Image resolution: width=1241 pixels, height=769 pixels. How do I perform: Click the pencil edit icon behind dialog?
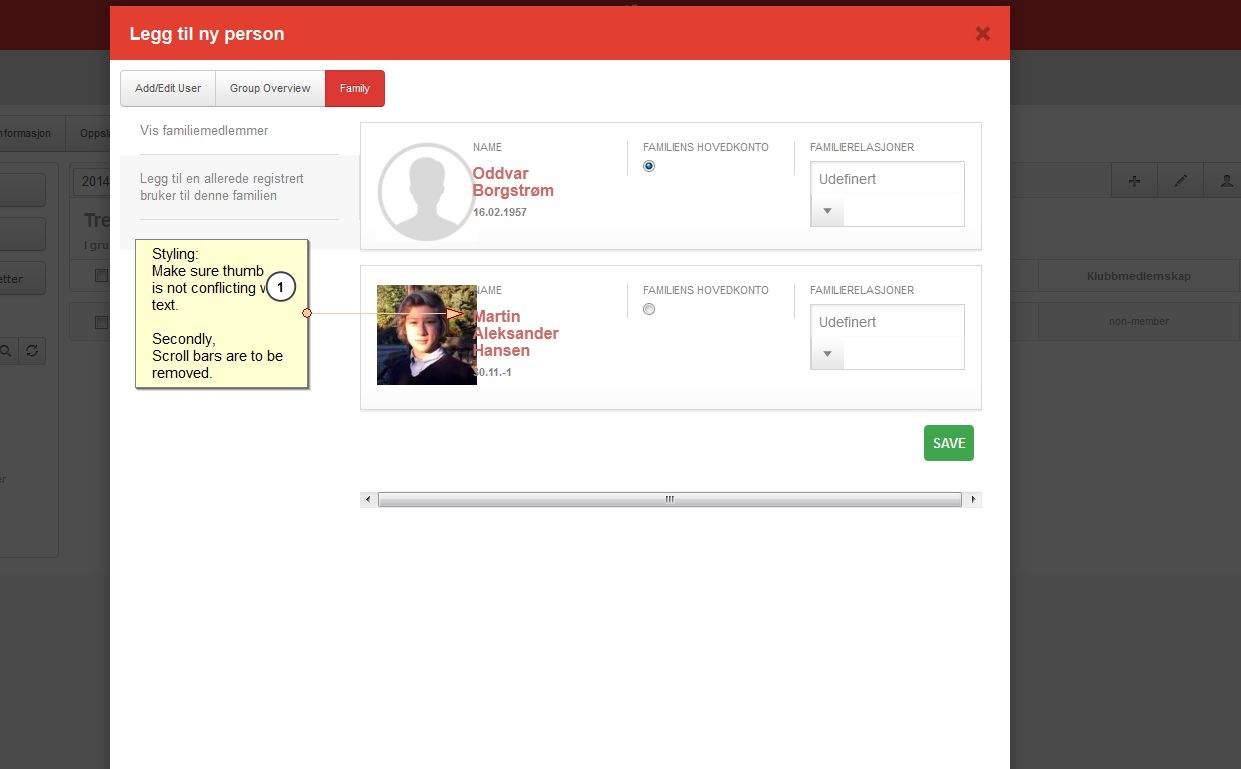[1180, 181]
